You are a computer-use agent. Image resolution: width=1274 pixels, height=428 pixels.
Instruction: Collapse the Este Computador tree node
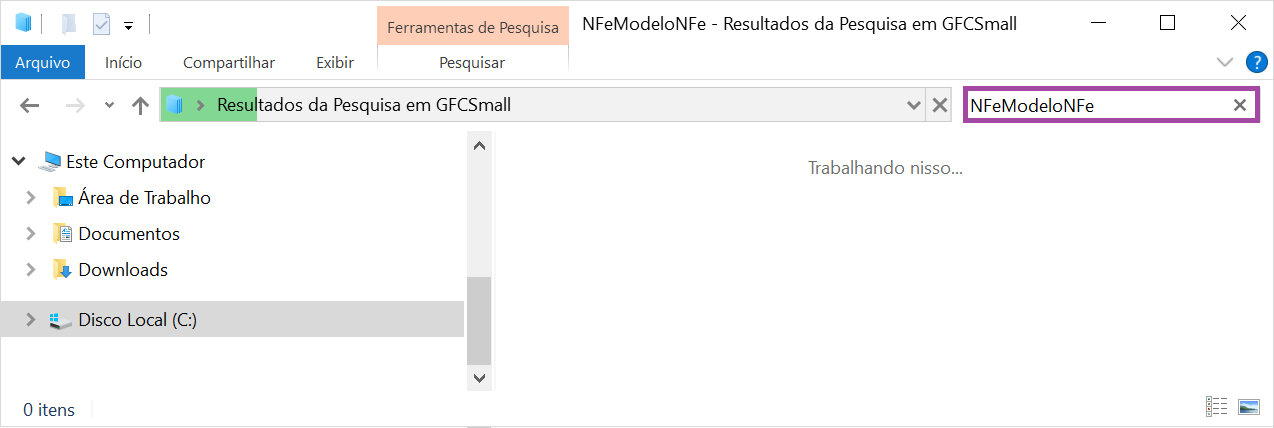19,161
